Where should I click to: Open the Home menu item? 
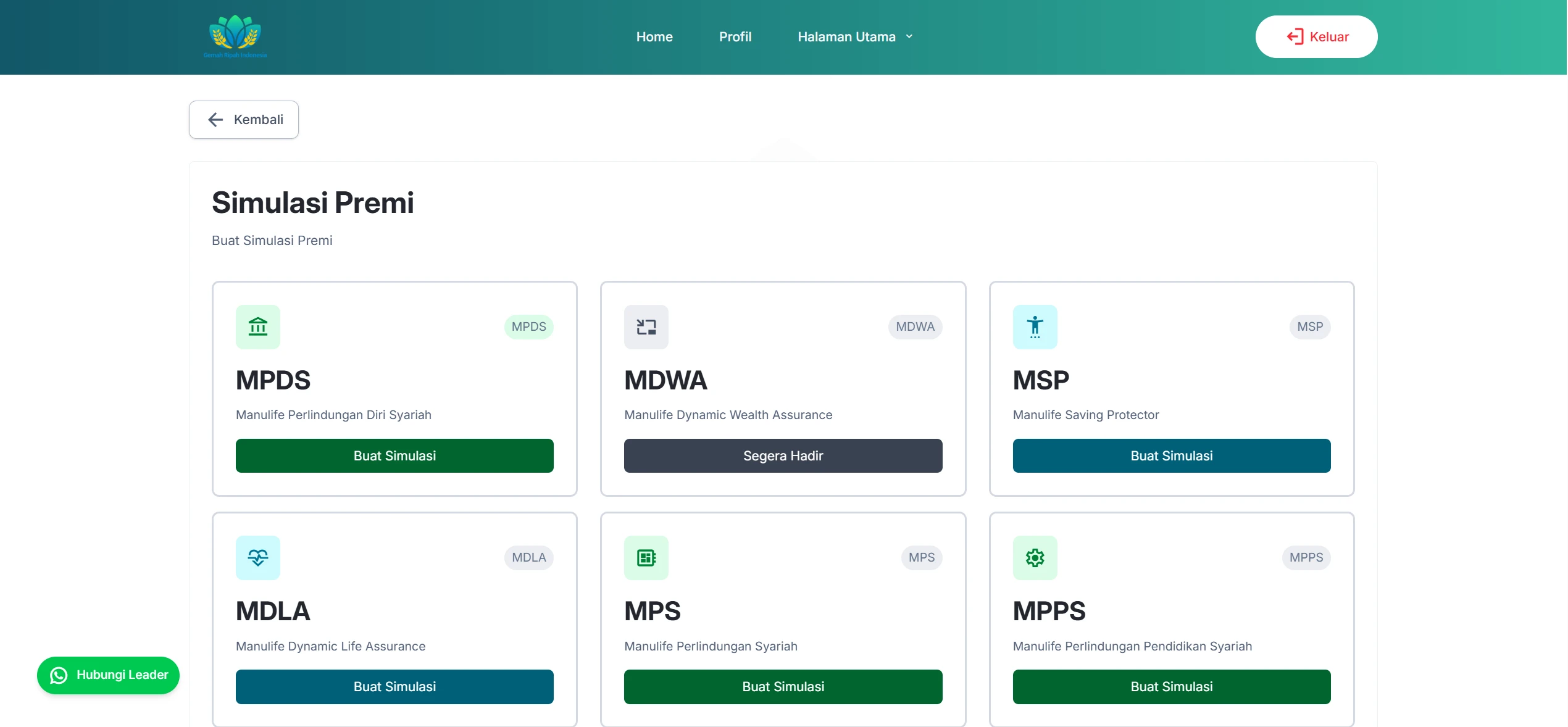[654, 37]
